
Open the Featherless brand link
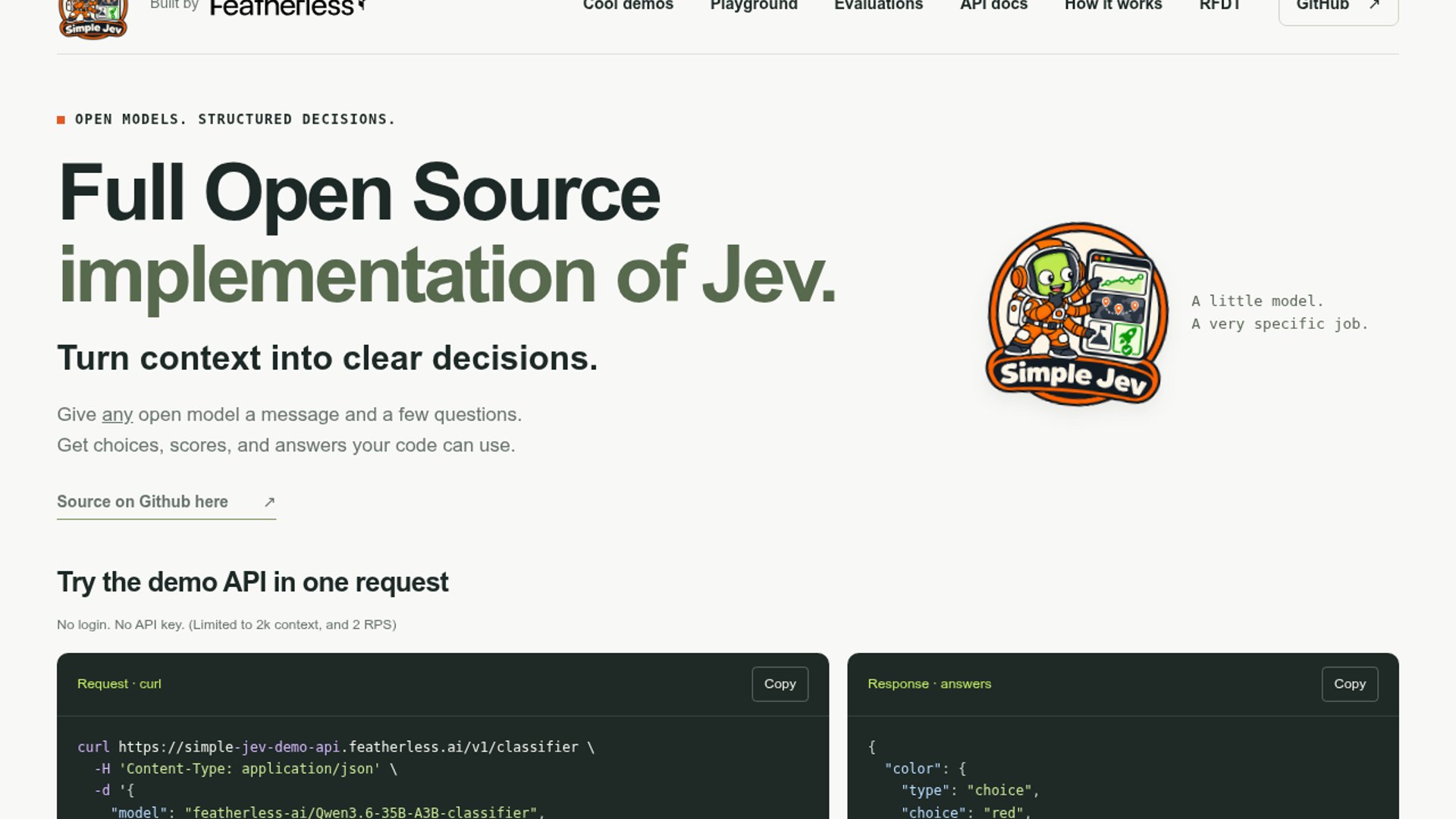click(288, 8)
